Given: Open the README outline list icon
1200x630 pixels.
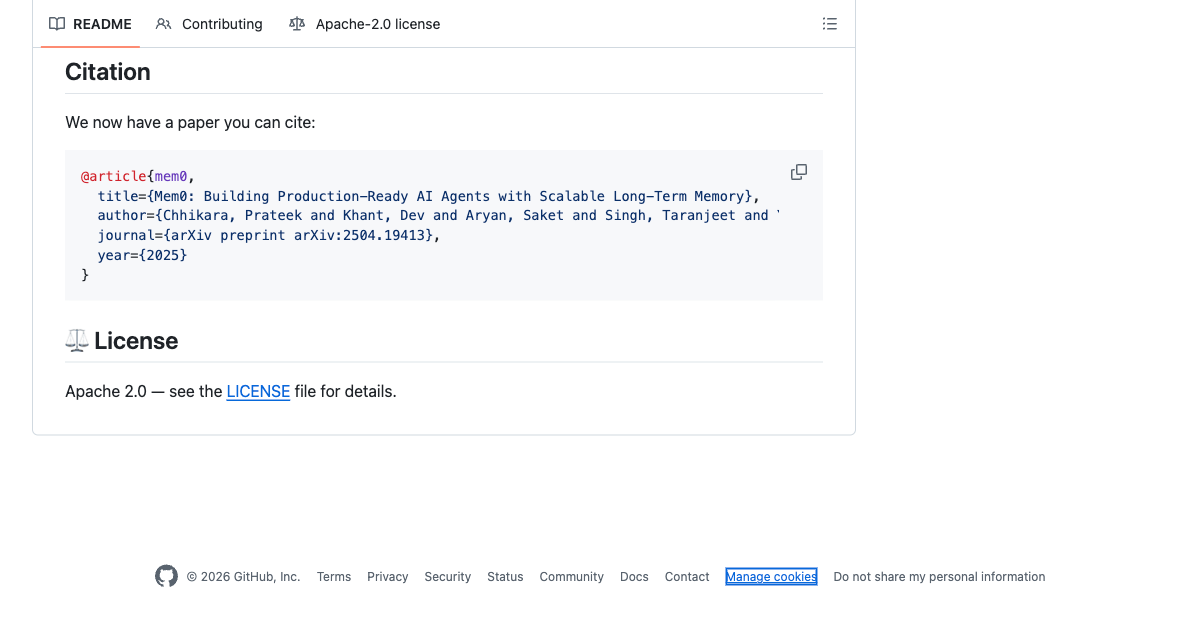Looking at the screenshot, I should click(x=830, y=24).
